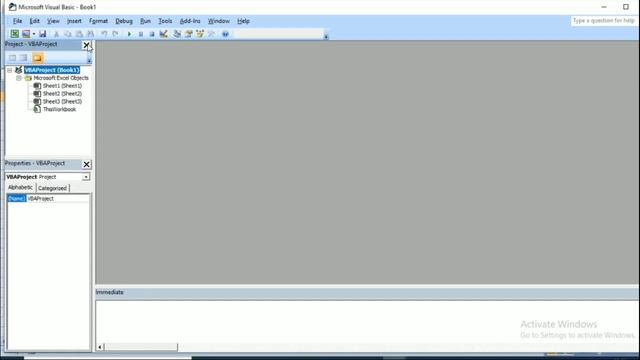Viewport: 640px width, 360px height.
Task: Open Insert object dropdown arrow in toolbar
Action: tap(34, 34)
